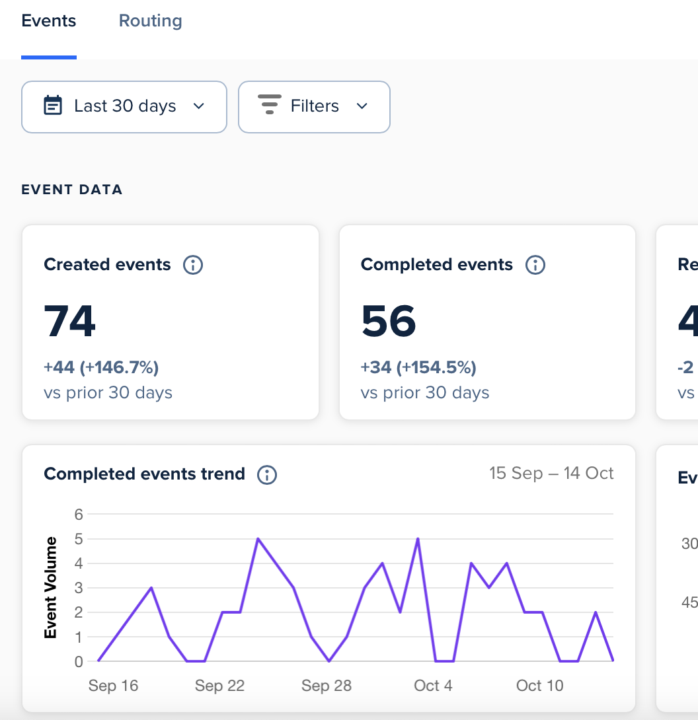Image resolution: width=698 pixels, height=720 pixels.
Task: Click the Completed events count of 56
Action: (x=388, y=322)
